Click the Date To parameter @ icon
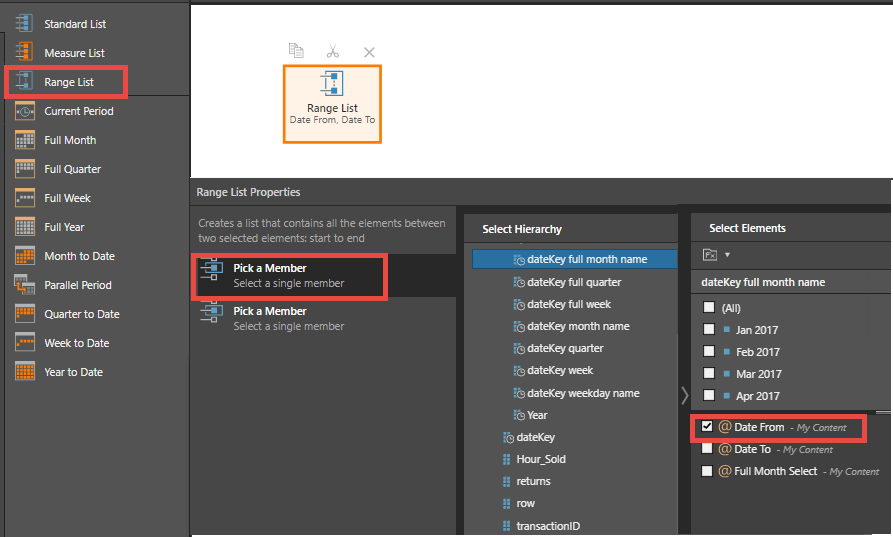 724,449
